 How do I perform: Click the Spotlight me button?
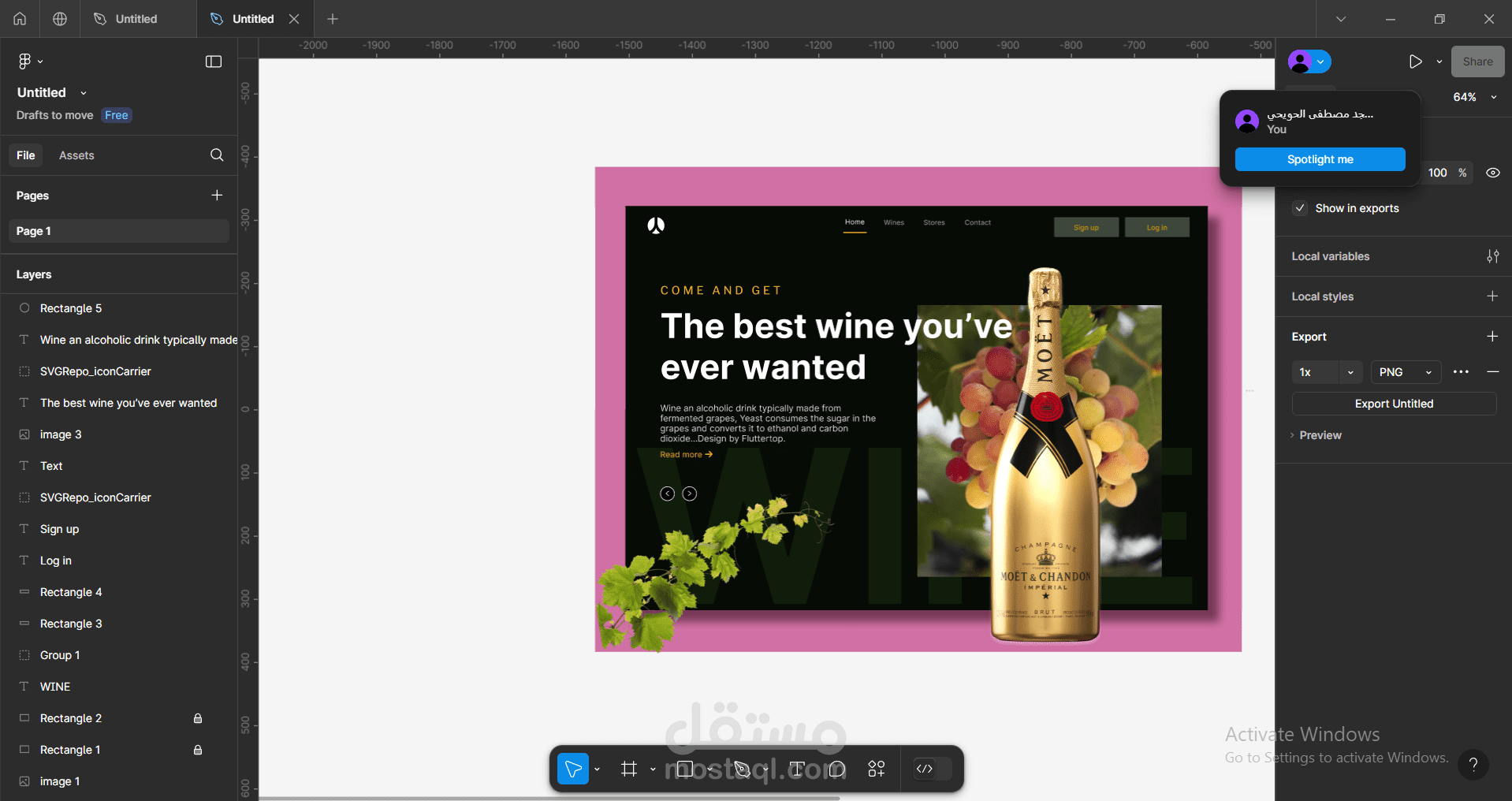coord(1320,159)
